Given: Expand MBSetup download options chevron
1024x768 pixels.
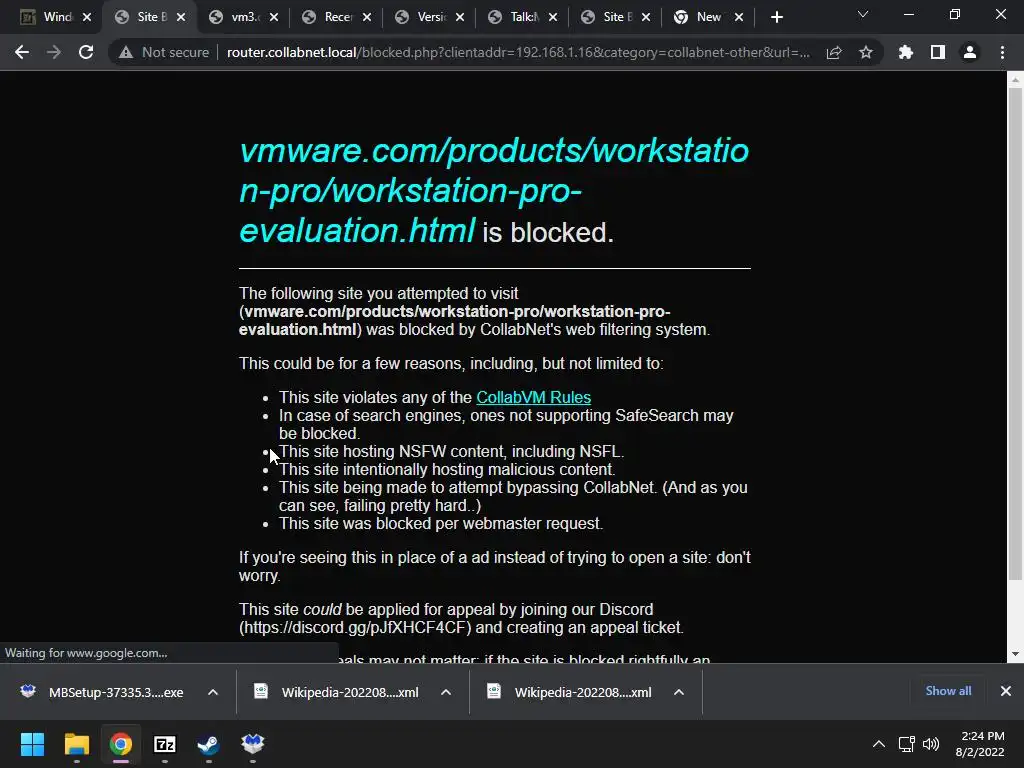Looking at the screenshot, I should [x=213, y=692].
